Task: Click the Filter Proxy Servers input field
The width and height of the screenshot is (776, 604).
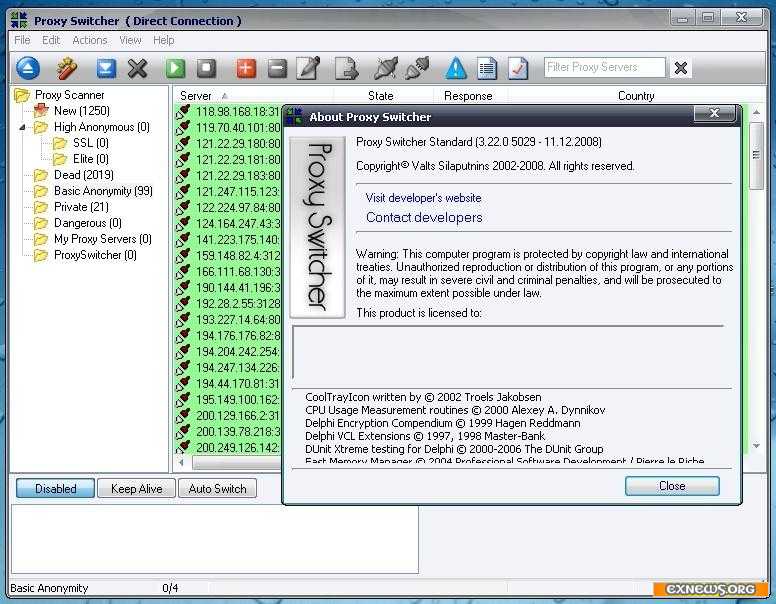Action: [x=604, y=67]
